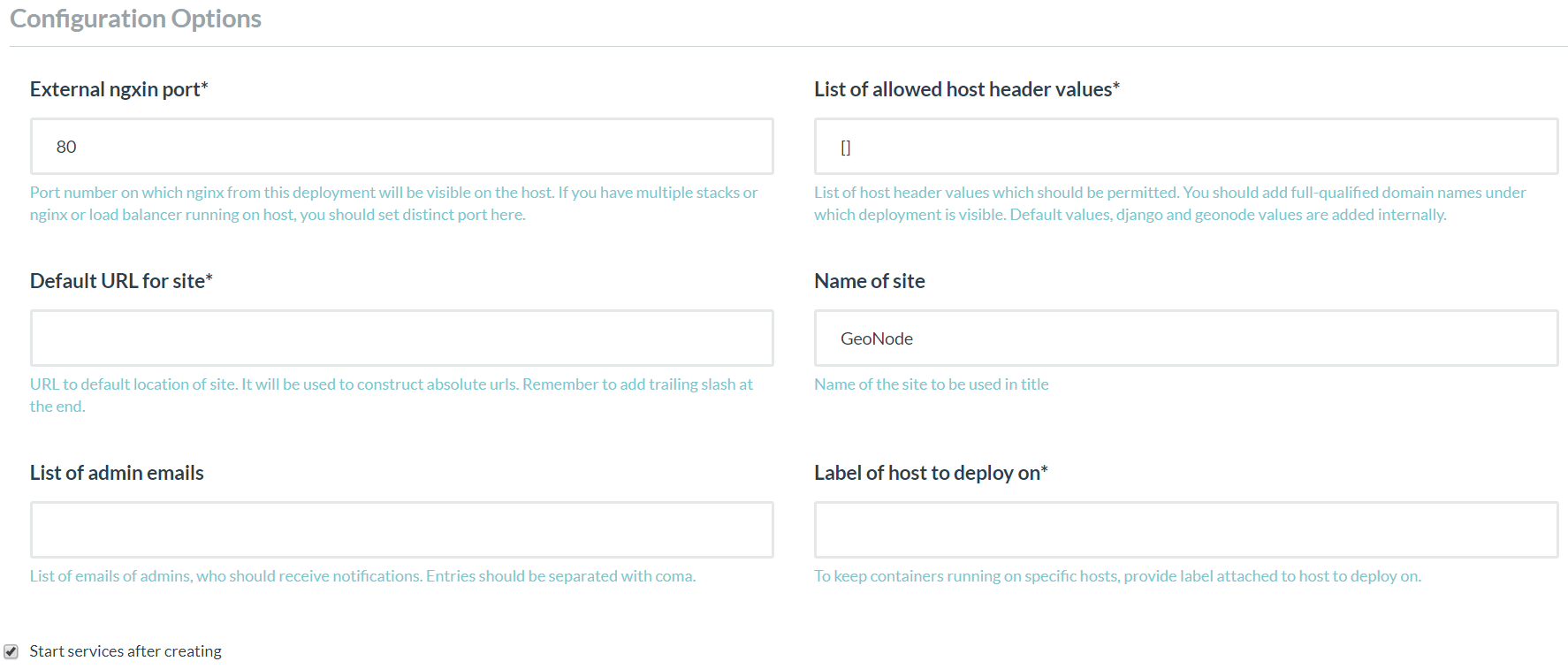Screen dimensions: 1568x669
Task: Click the trailing slash URL help text
Action: click(391, 395)
